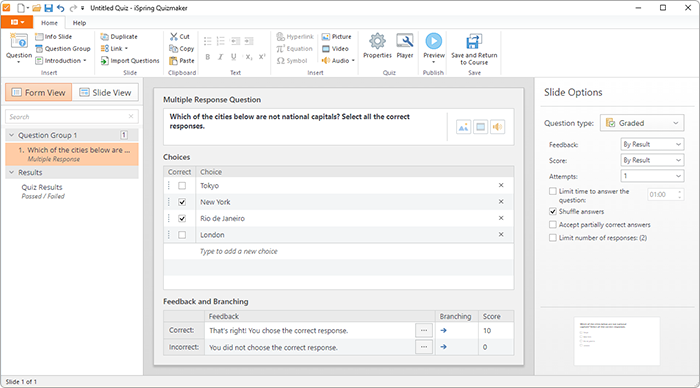700x388 pixels.
Task: Switch to Form View
Action: 38,92
